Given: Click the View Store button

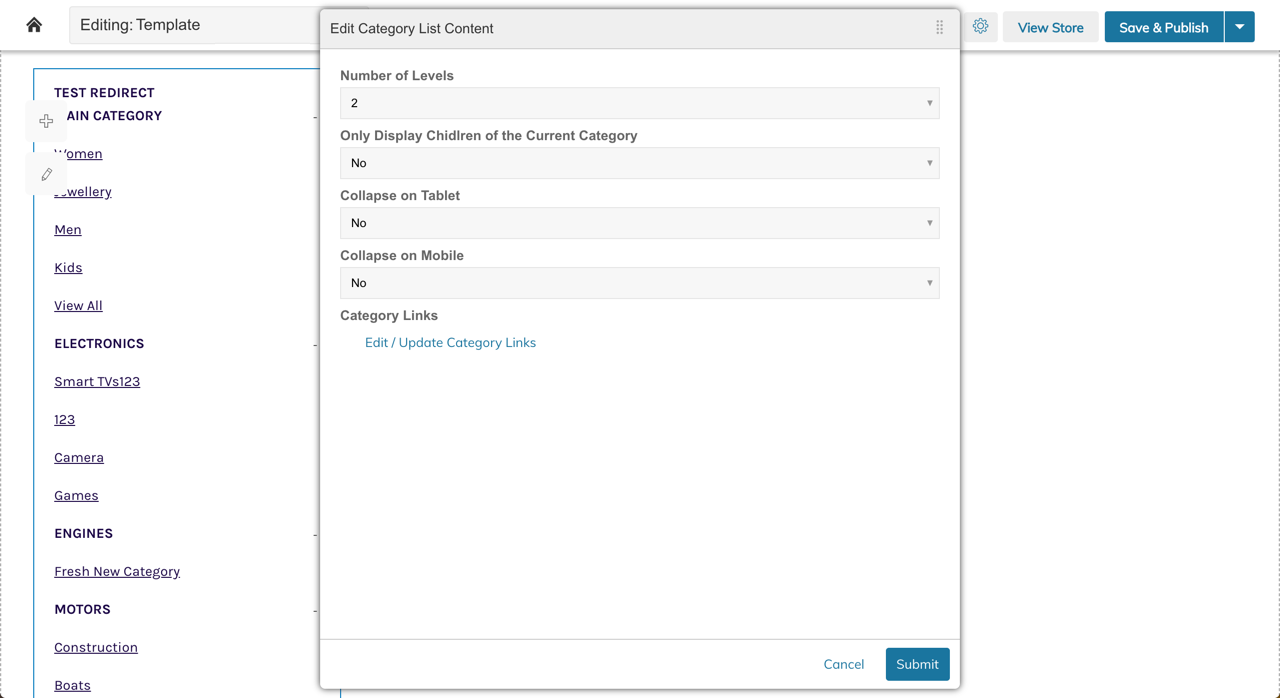Looking at the screenshot, I should [1050, 27].
